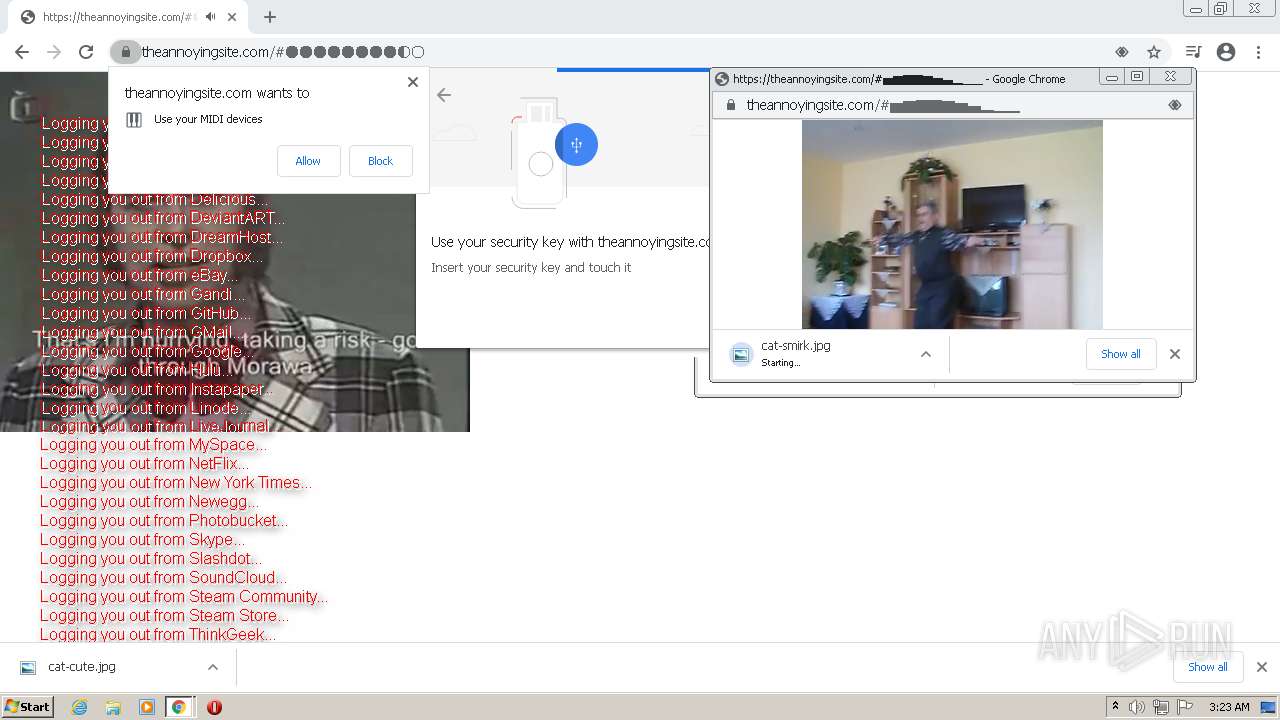This screenshot has width=1280, height=720.
Task: Click 'Logging you out from Skype...' text
Action: [142, 540]
